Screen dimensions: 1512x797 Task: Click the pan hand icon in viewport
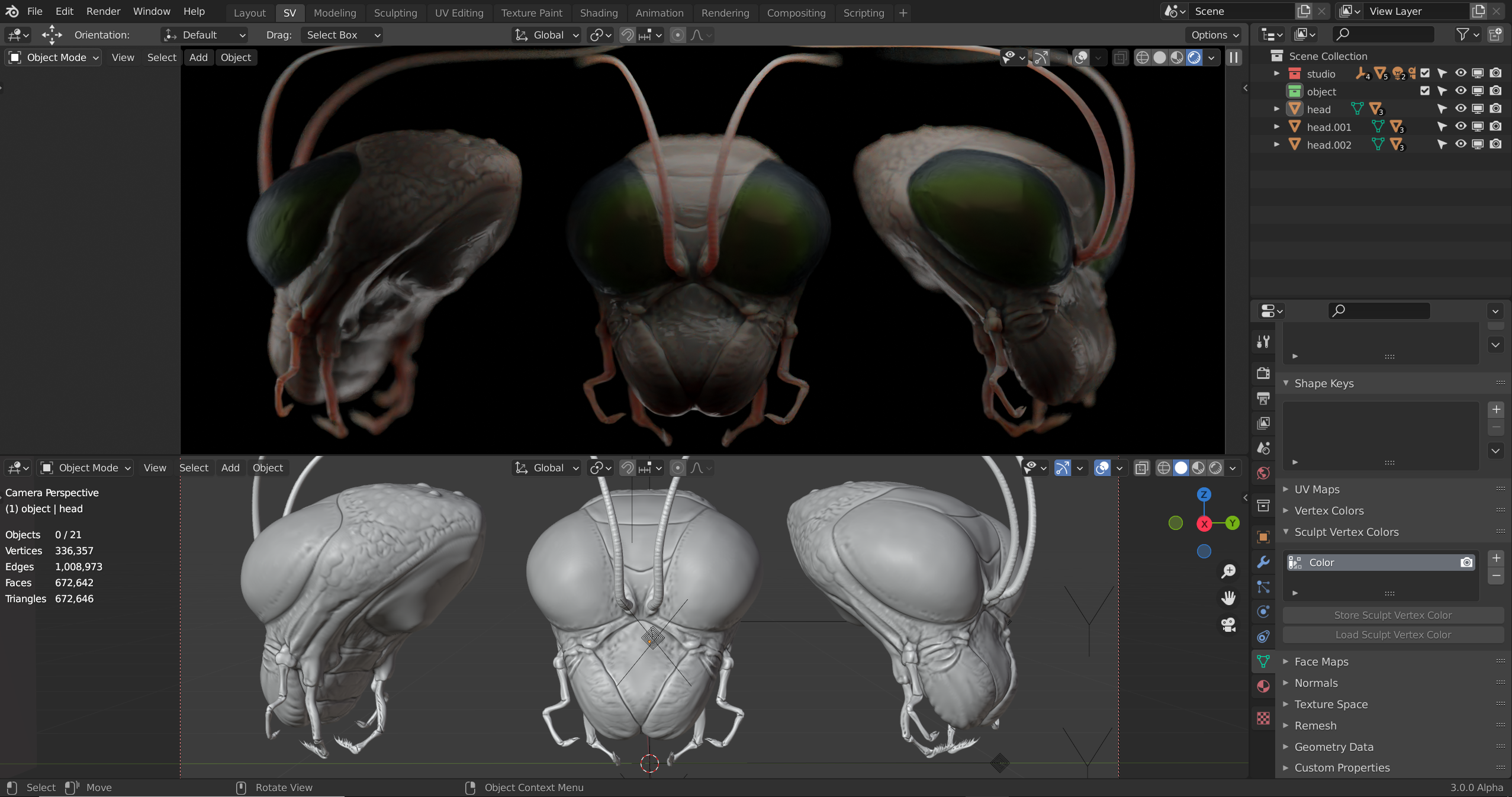point(1228,598)
